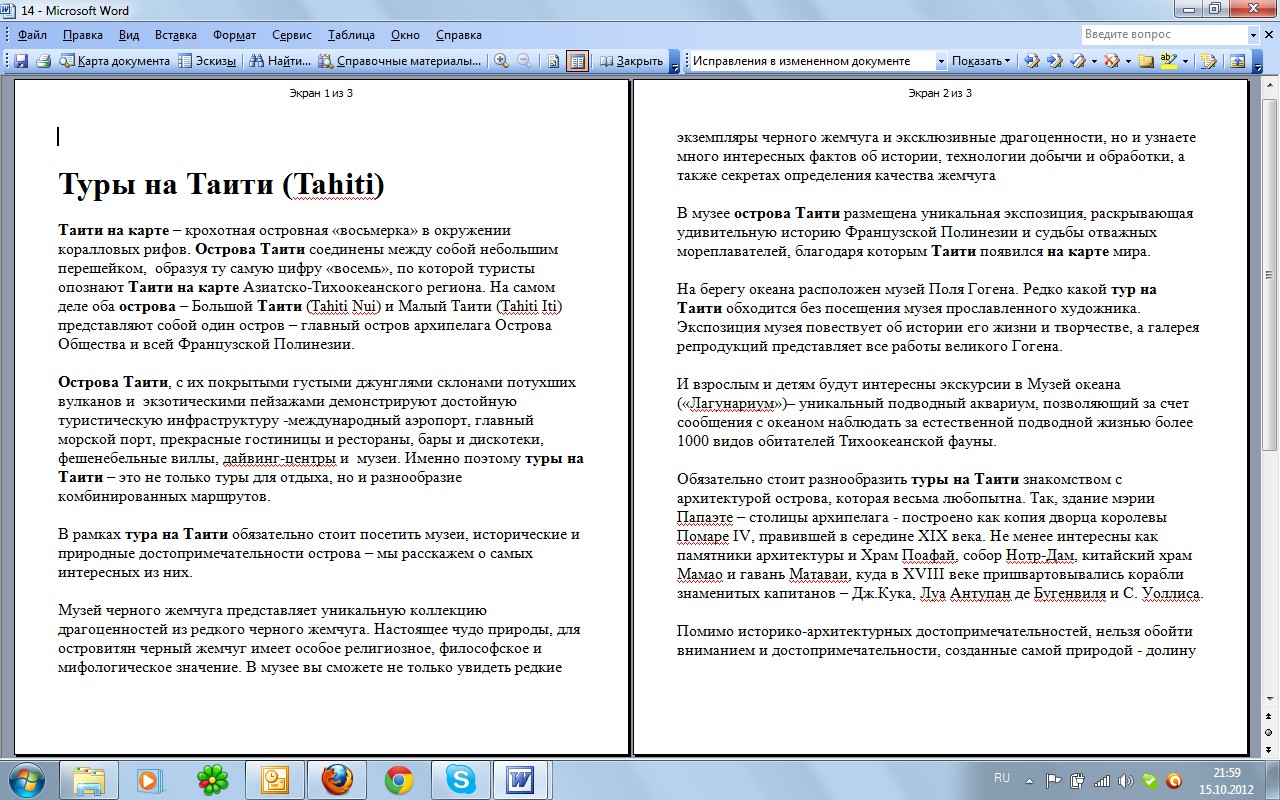Open Google Chrome from the taskbar
The width and height of the screenshot is (1280, 800).
[x=399, y=779]
